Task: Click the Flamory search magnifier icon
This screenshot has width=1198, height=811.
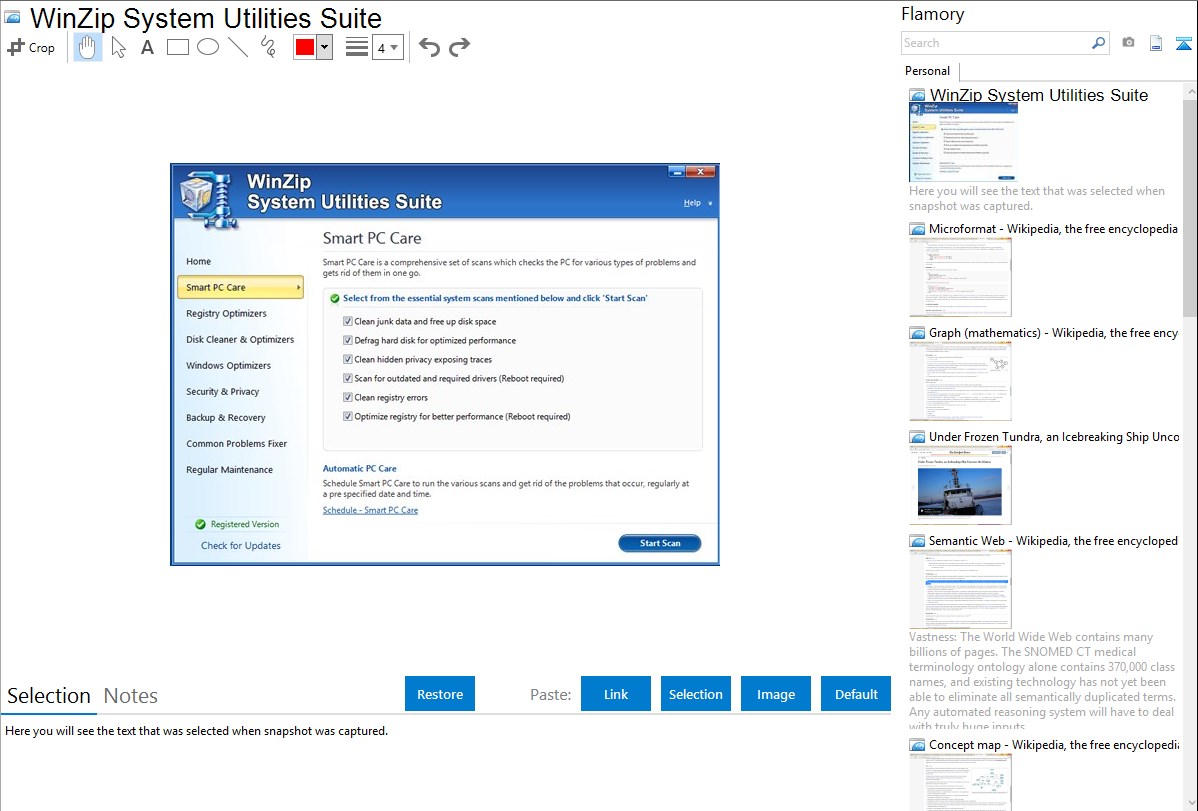Action: [x=1098, y=43]
